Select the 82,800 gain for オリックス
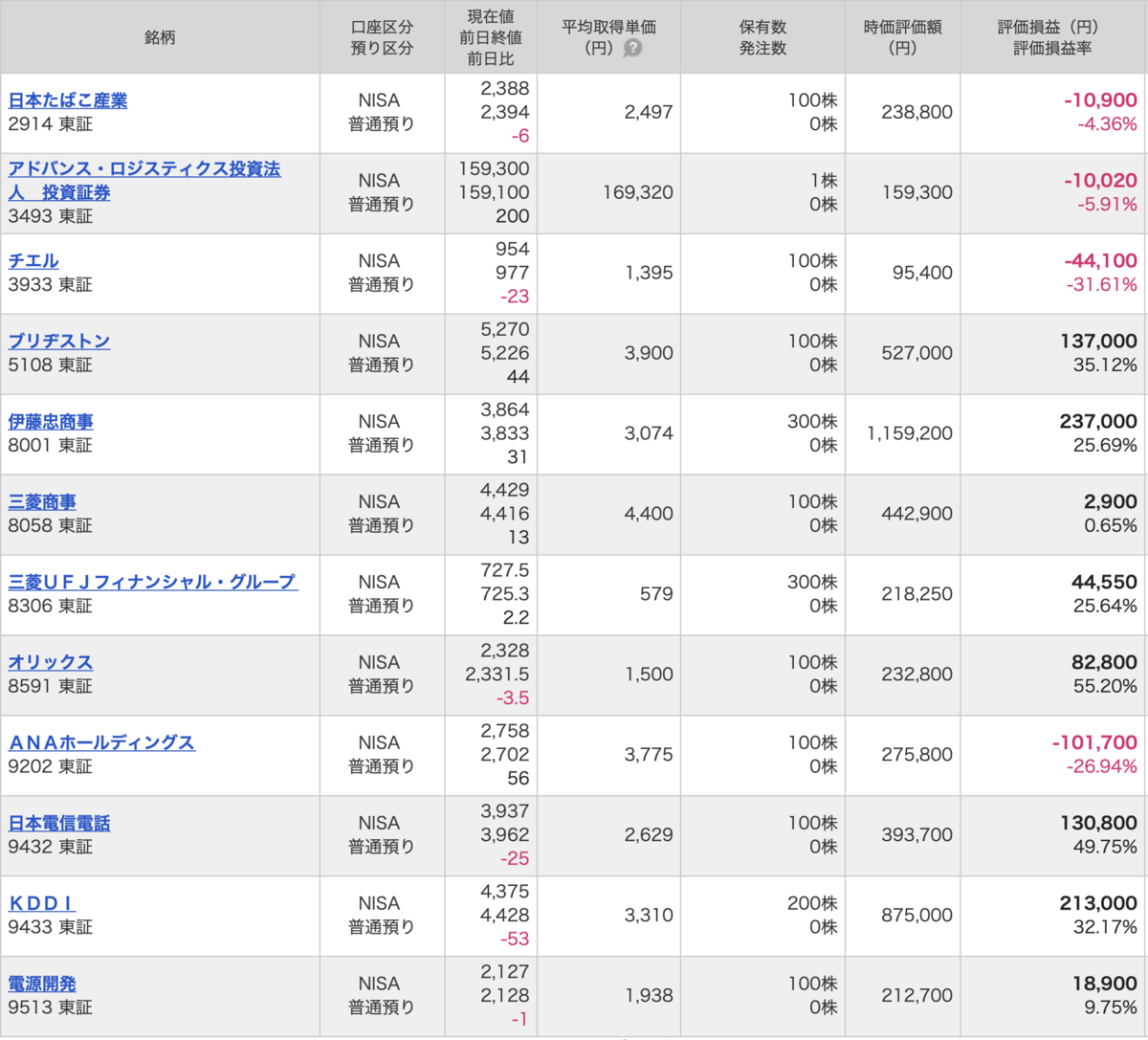 (1105, 663)
